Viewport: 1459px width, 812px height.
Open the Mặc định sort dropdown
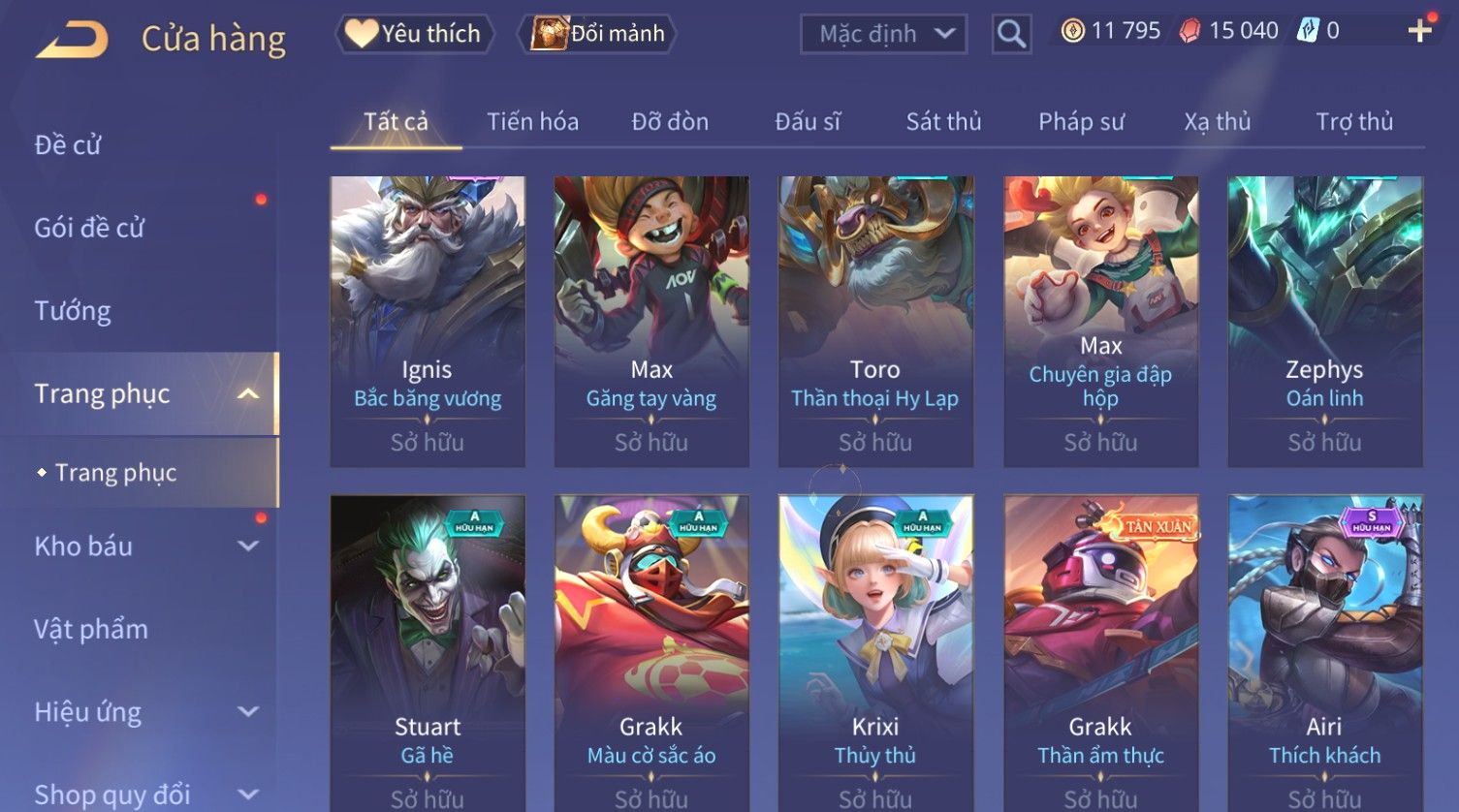click(x=883, y=35)
